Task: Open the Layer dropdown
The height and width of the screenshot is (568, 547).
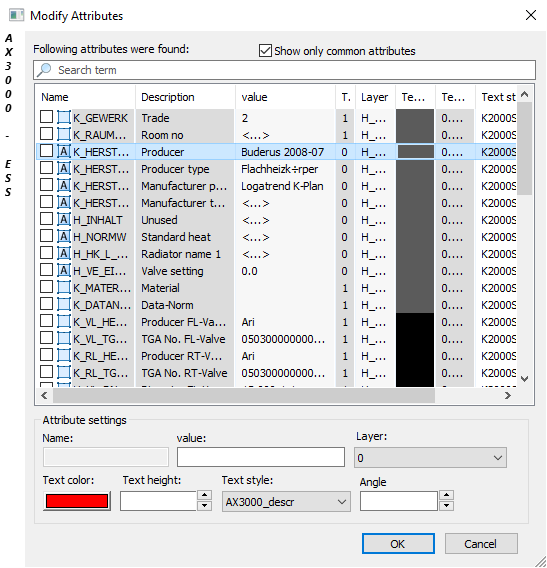Action: click(x=430, y=458)
